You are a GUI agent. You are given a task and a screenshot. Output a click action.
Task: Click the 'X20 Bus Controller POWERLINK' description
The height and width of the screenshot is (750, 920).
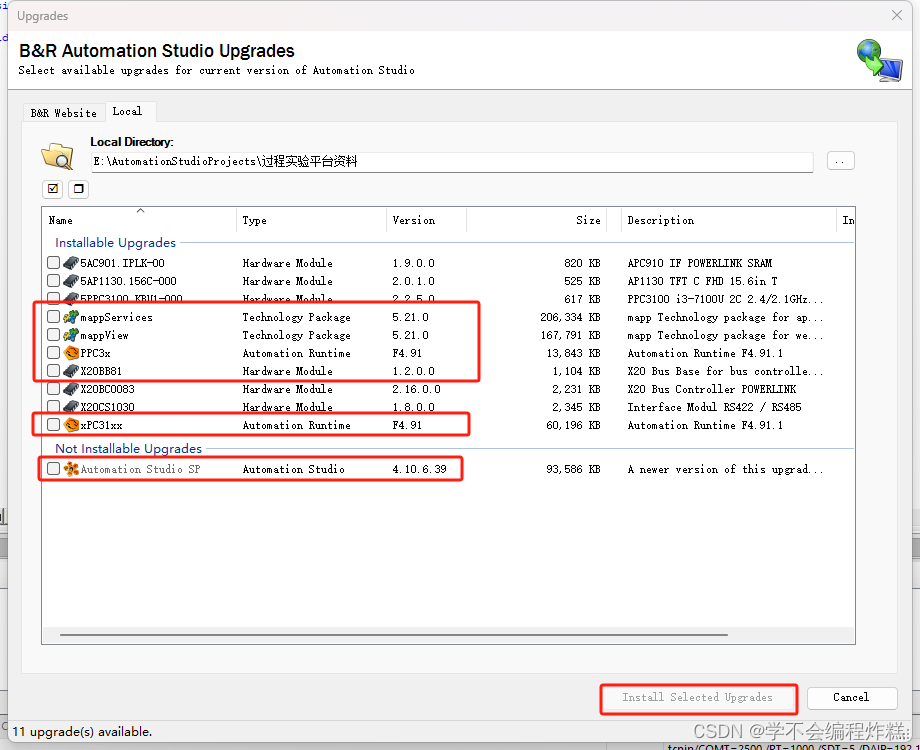coord(712,389)
